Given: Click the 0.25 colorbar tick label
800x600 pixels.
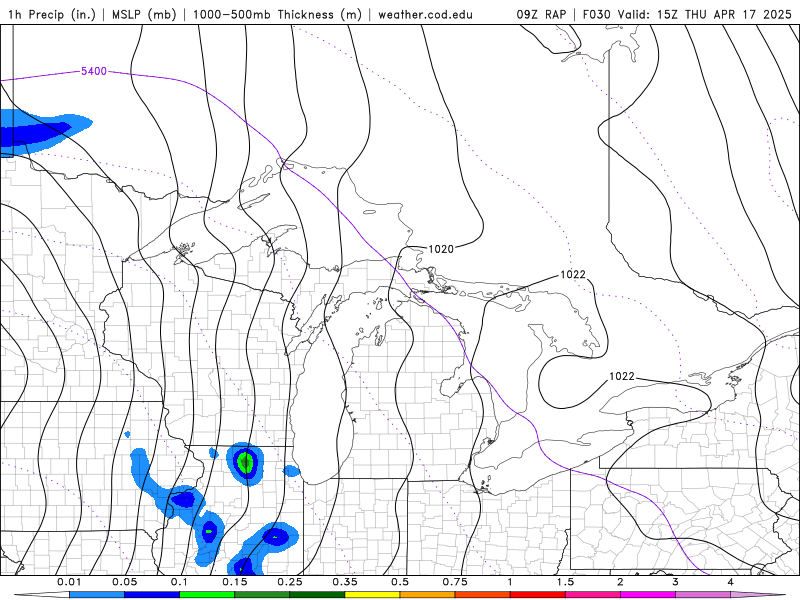Looking at the screenshot, I should click(290, 582).
